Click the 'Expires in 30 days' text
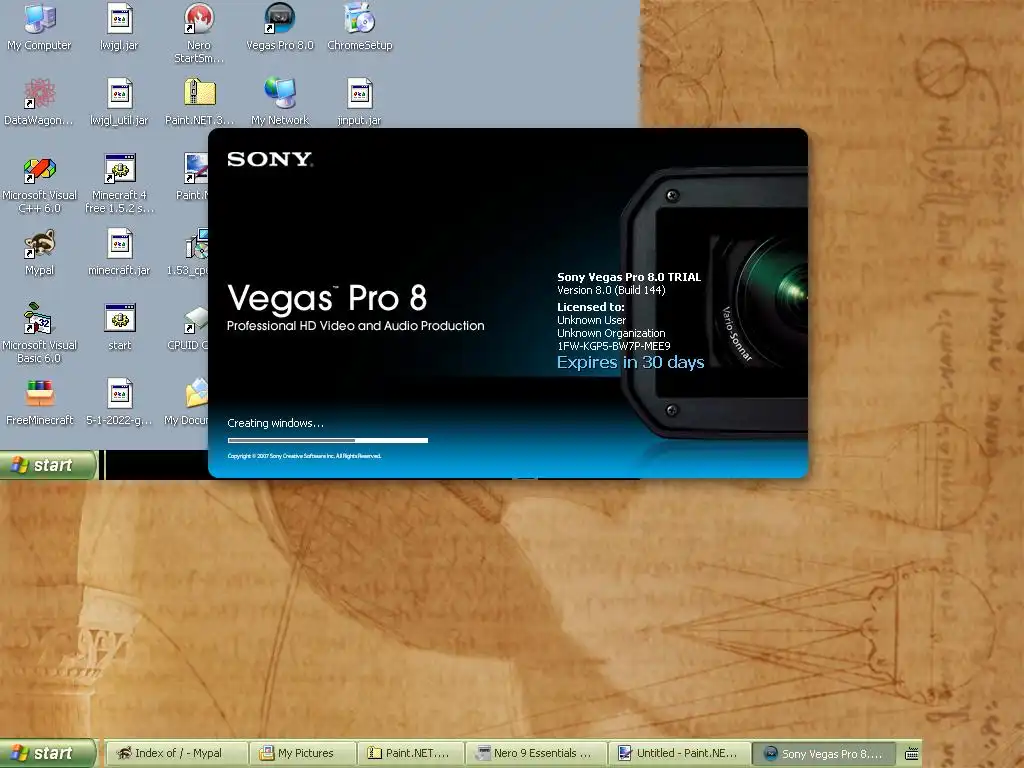The width and height of the screenshot is (1024, 768). [630, 362]
